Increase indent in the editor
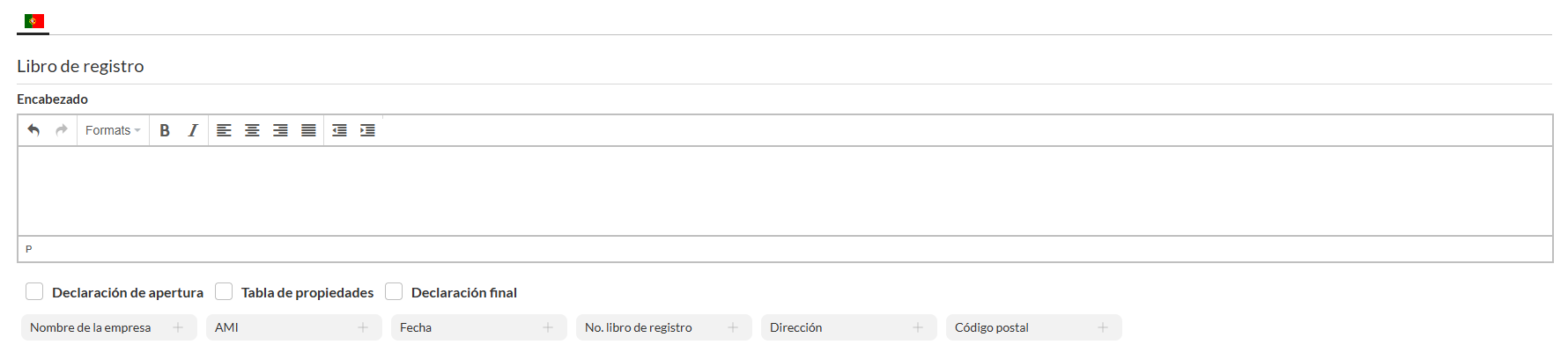This screenshot has width=1568, height=352. [x=367, y=130]
